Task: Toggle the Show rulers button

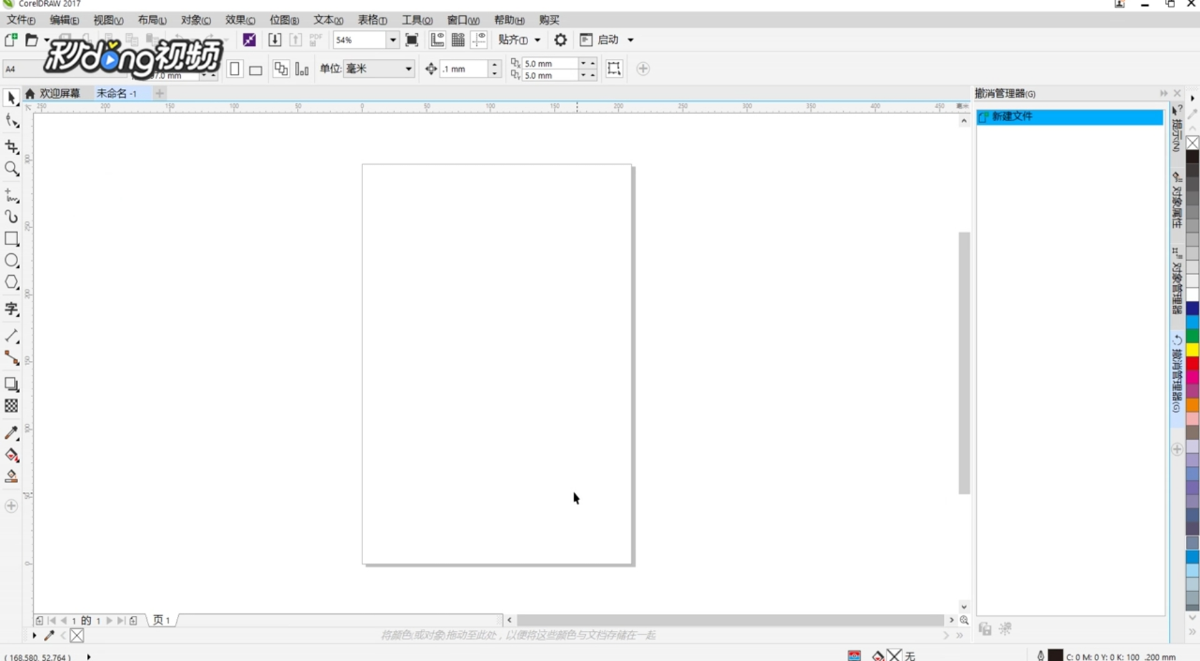Action: click(x=437, y=40)
